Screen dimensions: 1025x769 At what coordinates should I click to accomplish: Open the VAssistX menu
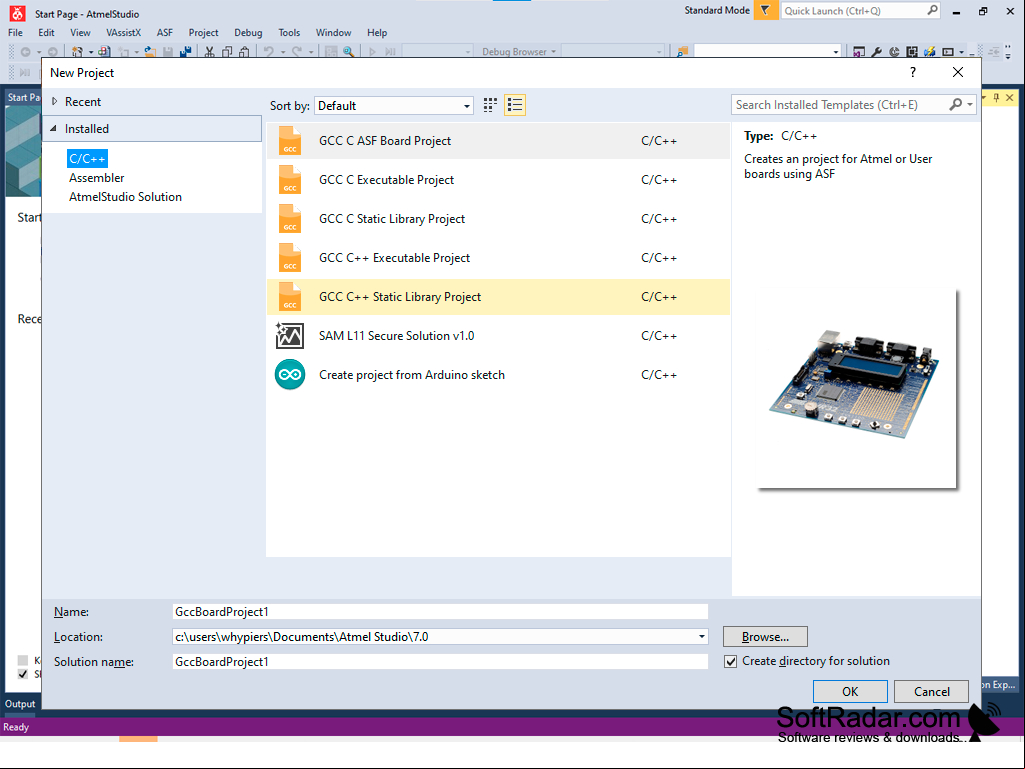click(x=124, y=33)
